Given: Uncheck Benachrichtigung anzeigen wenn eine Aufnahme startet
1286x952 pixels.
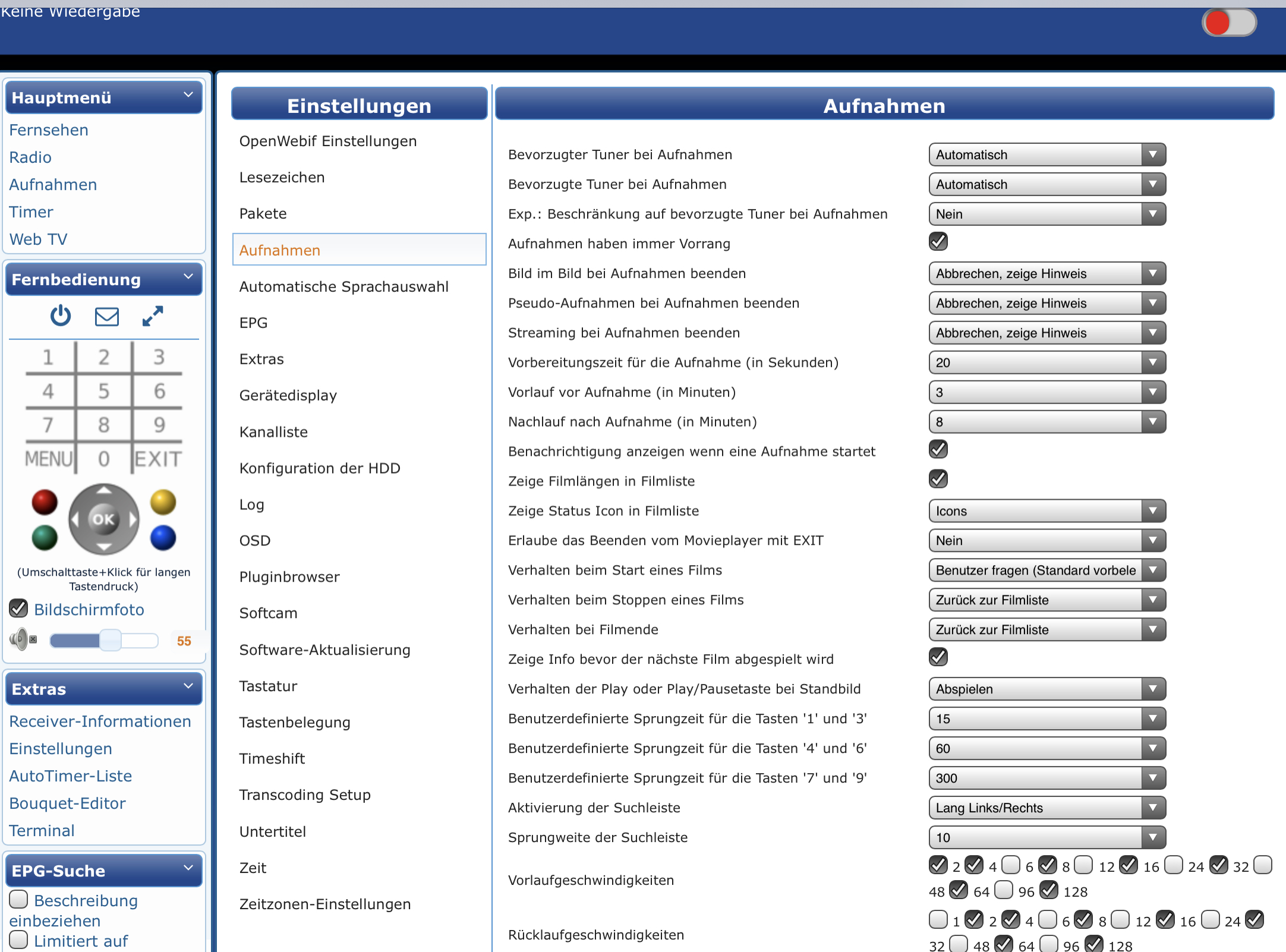Looking at the screenshot, I should click(x=938, y=449).
